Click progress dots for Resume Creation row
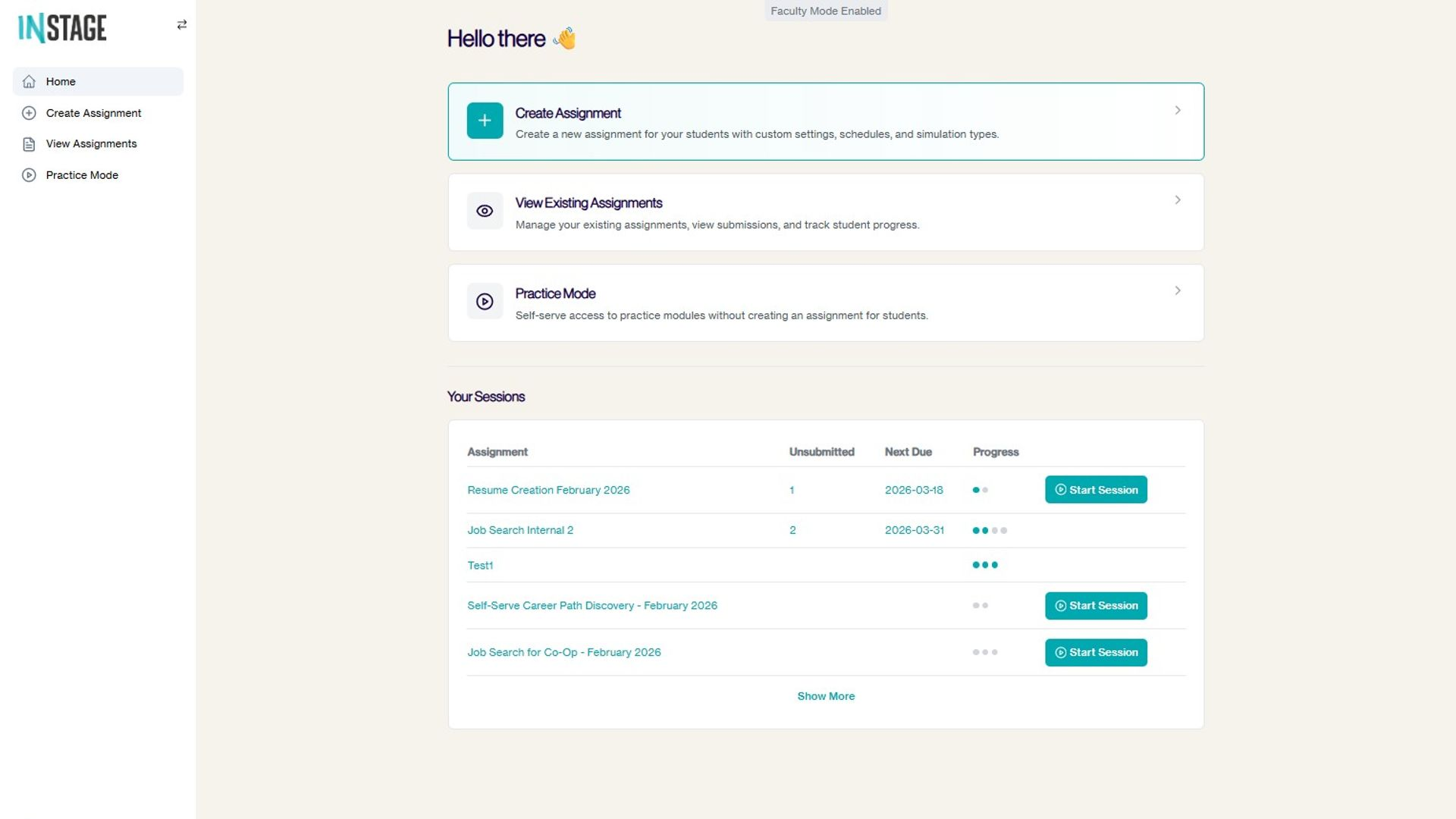Image resolution: width=1456 pixels, height=819 pixels. 980,490
